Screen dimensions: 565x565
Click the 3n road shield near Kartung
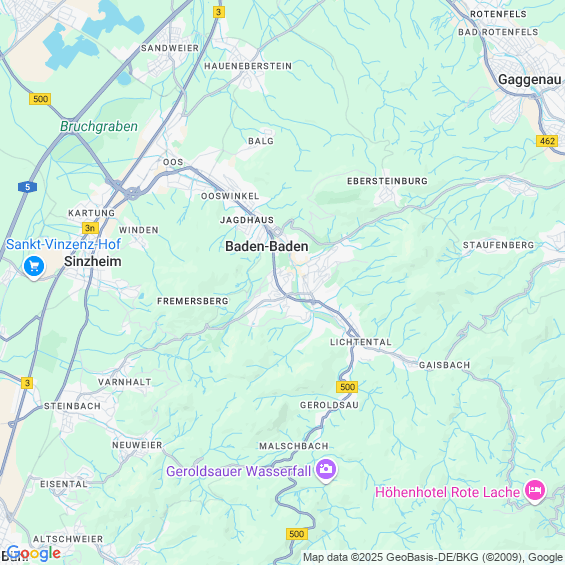point(90,228)
